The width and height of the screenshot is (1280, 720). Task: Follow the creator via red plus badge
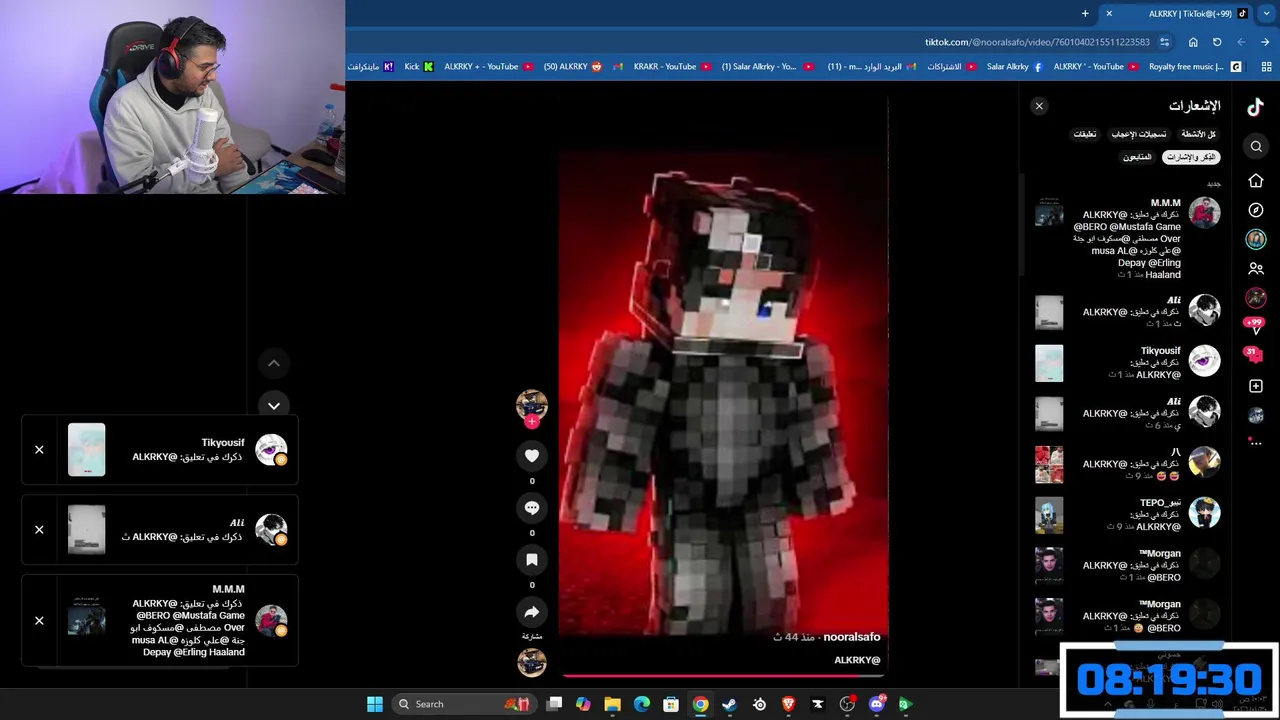click(x=532, y=422)
